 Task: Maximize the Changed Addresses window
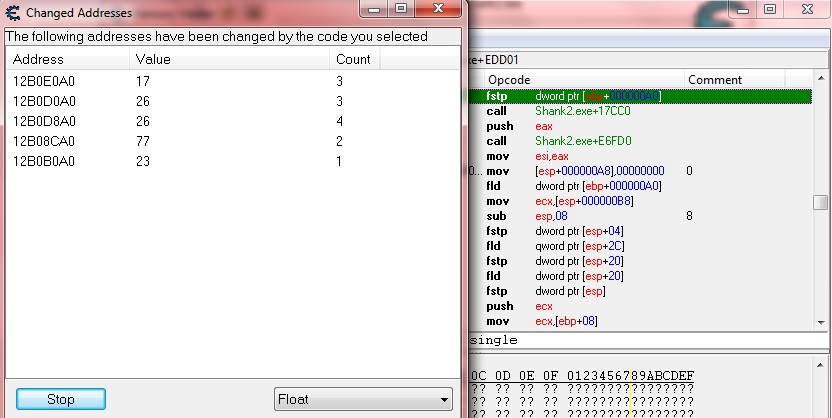pyautogui.click(x=403, y=10)
